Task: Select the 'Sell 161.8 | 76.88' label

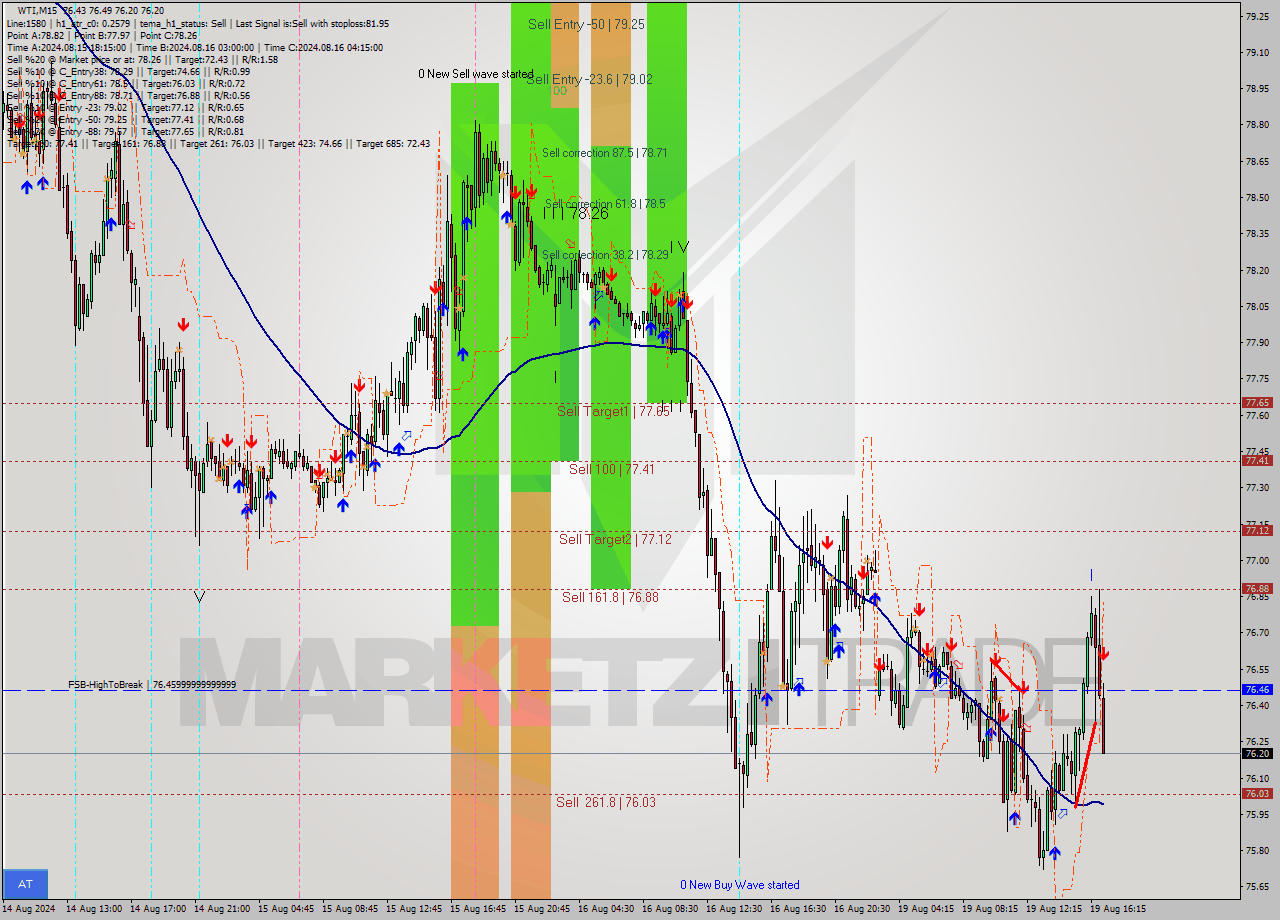Action: (x=610, y=597)
